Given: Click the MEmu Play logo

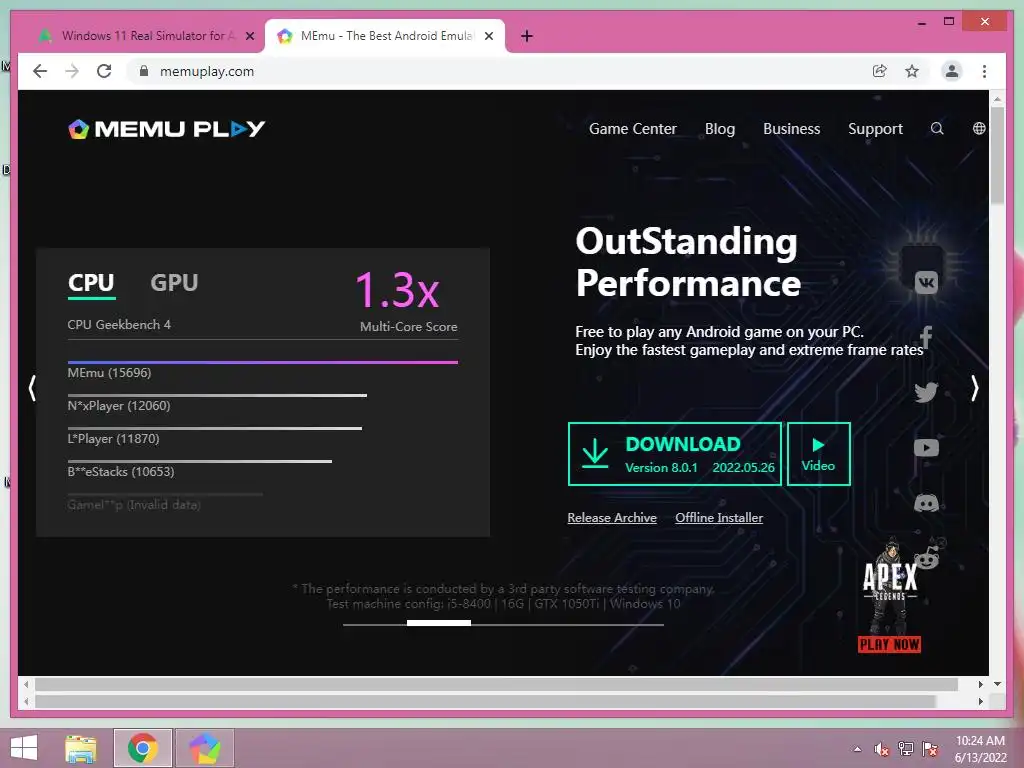Looking at the screenshot, I should pyautogui.click(x=167, y=129).
